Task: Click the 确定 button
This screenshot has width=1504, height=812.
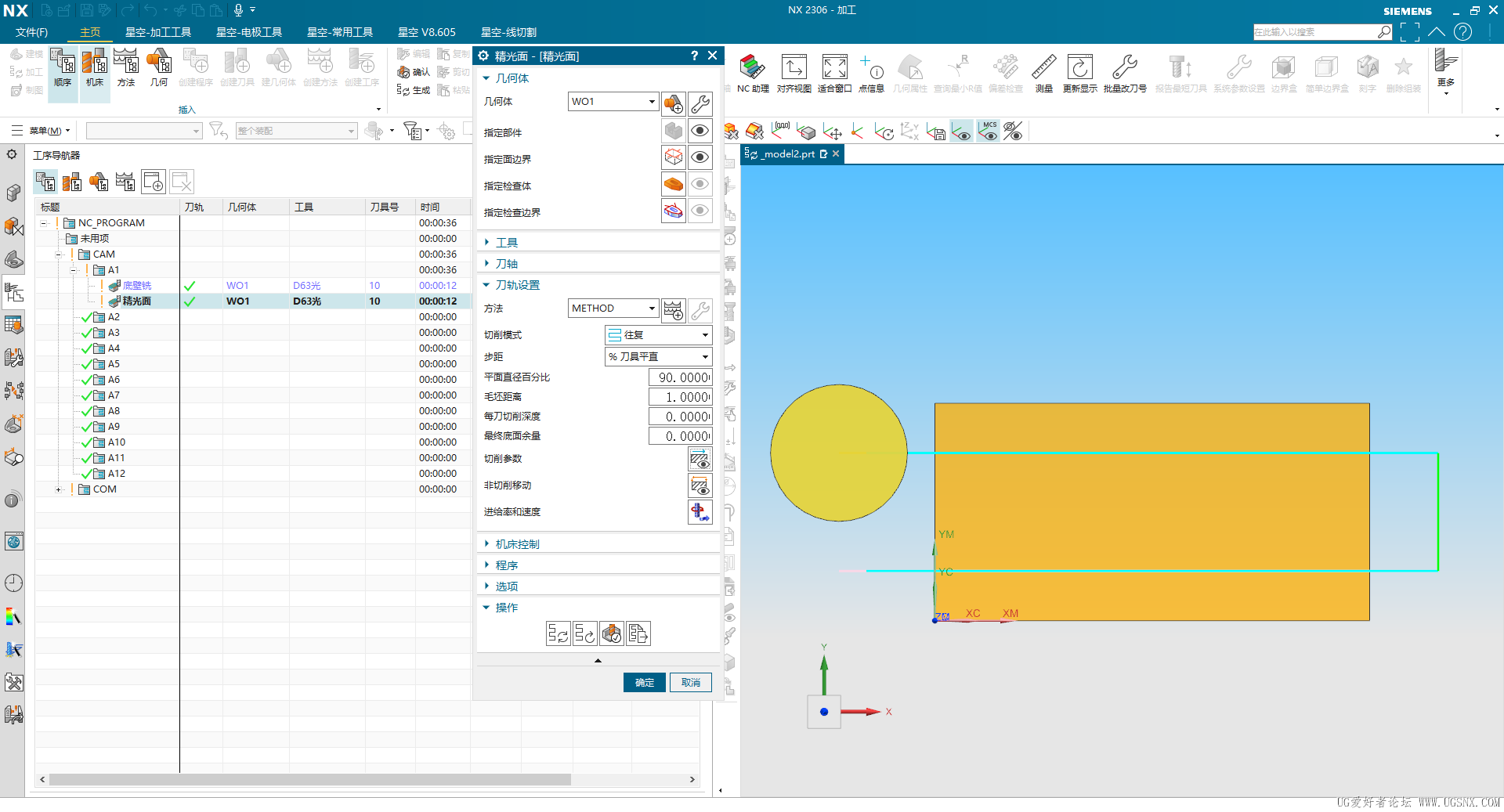Action: [x=644, y=683]
